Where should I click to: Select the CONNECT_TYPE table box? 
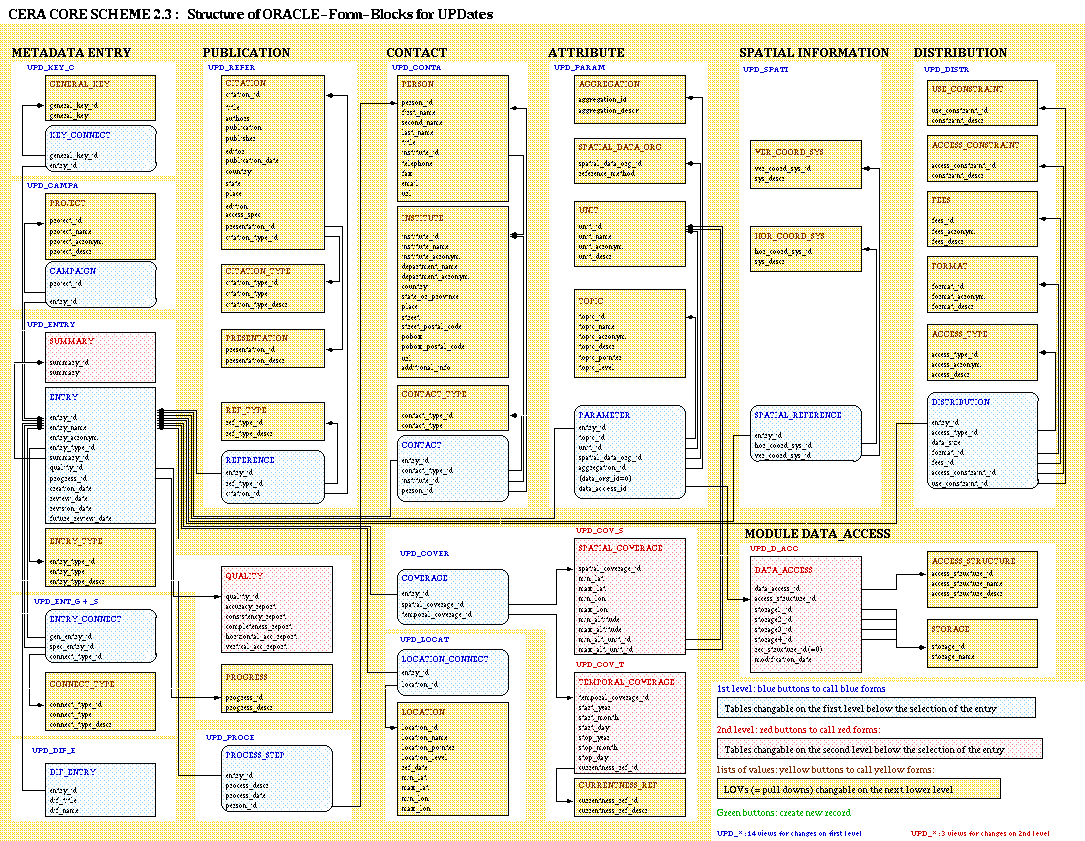(100, 702)
